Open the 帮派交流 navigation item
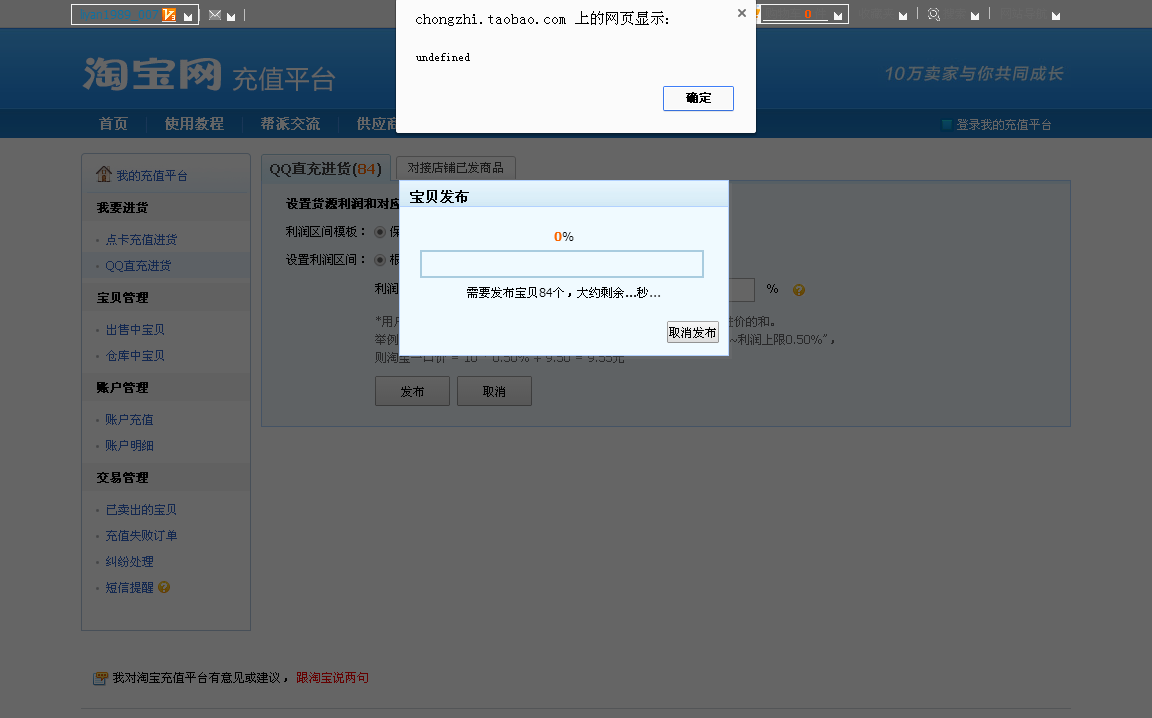1152x718 pixels. (x=290, y=123)
